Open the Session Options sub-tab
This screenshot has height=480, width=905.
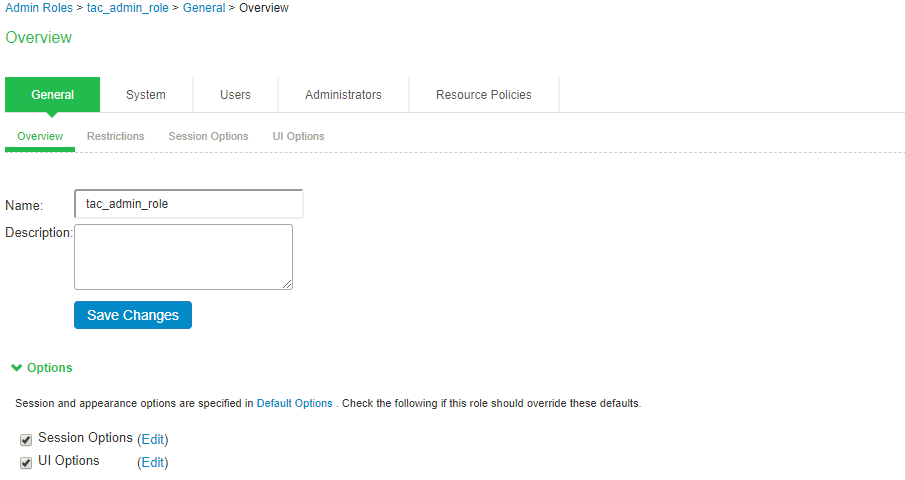click(x=208, y=136)
